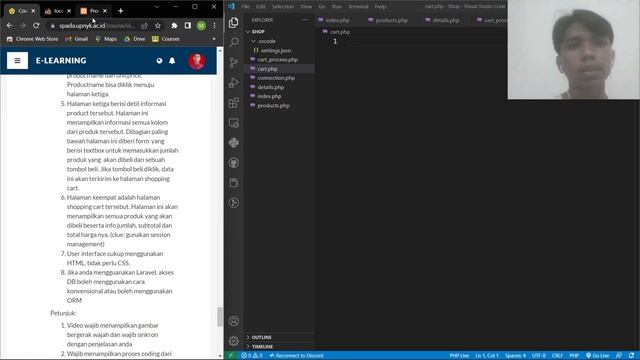Click Reconnect to Discord in status bar
This screenshot has width=640, height=360.
click(x=297, y=356)
